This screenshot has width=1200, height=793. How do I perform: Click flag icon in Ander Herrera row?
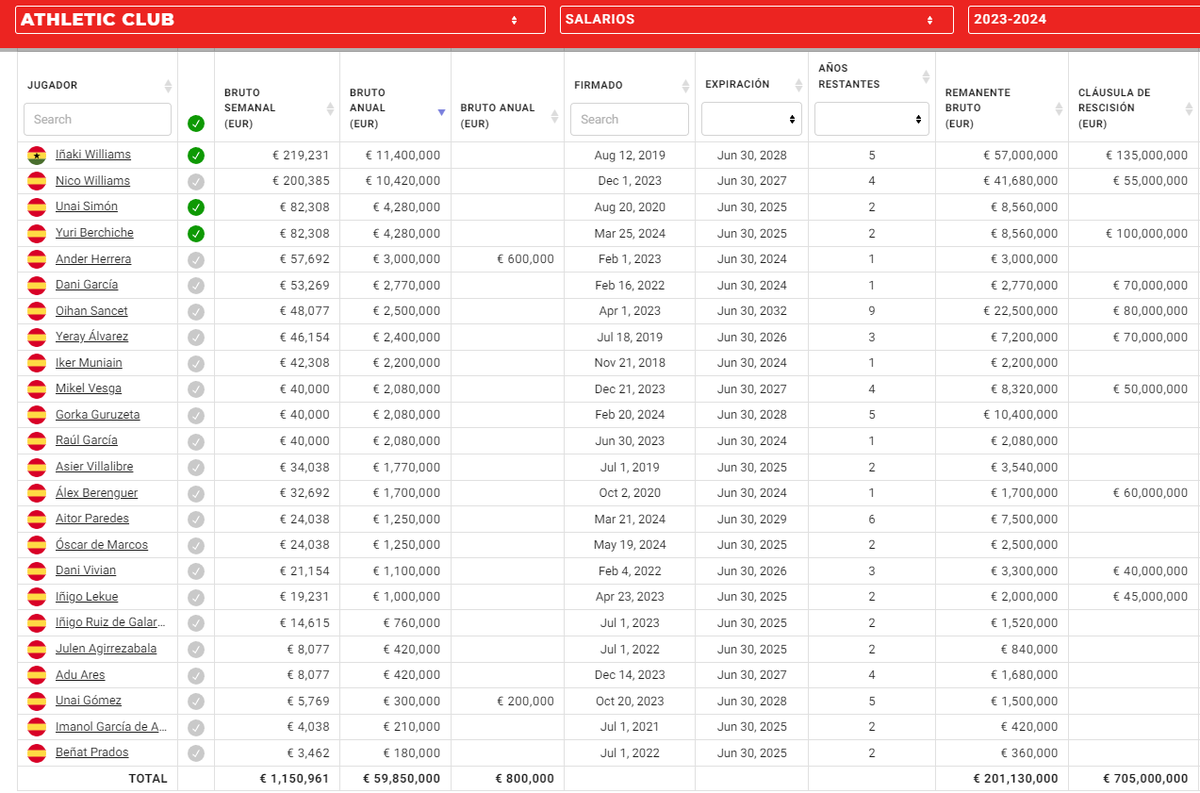click(37, 259)
